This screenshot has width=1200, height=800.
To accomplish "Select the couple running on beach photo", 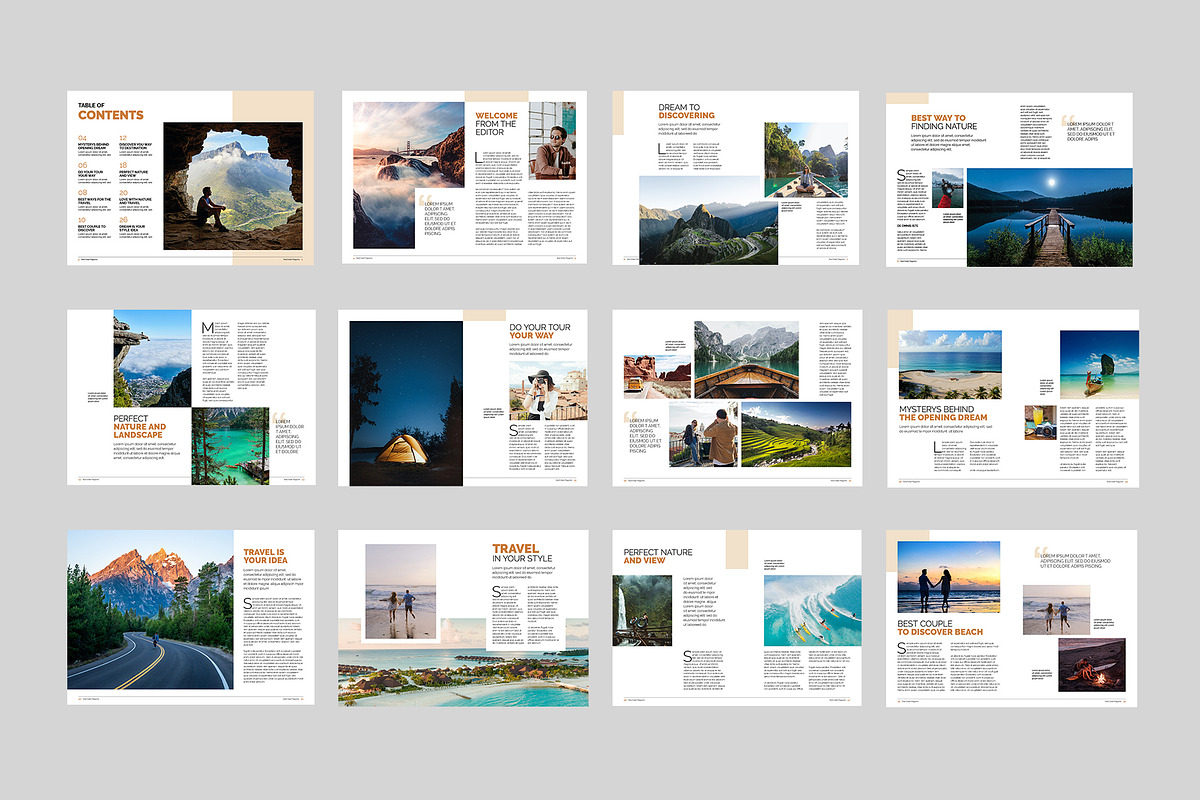I will pyautogui.click(x=401, y=591).
